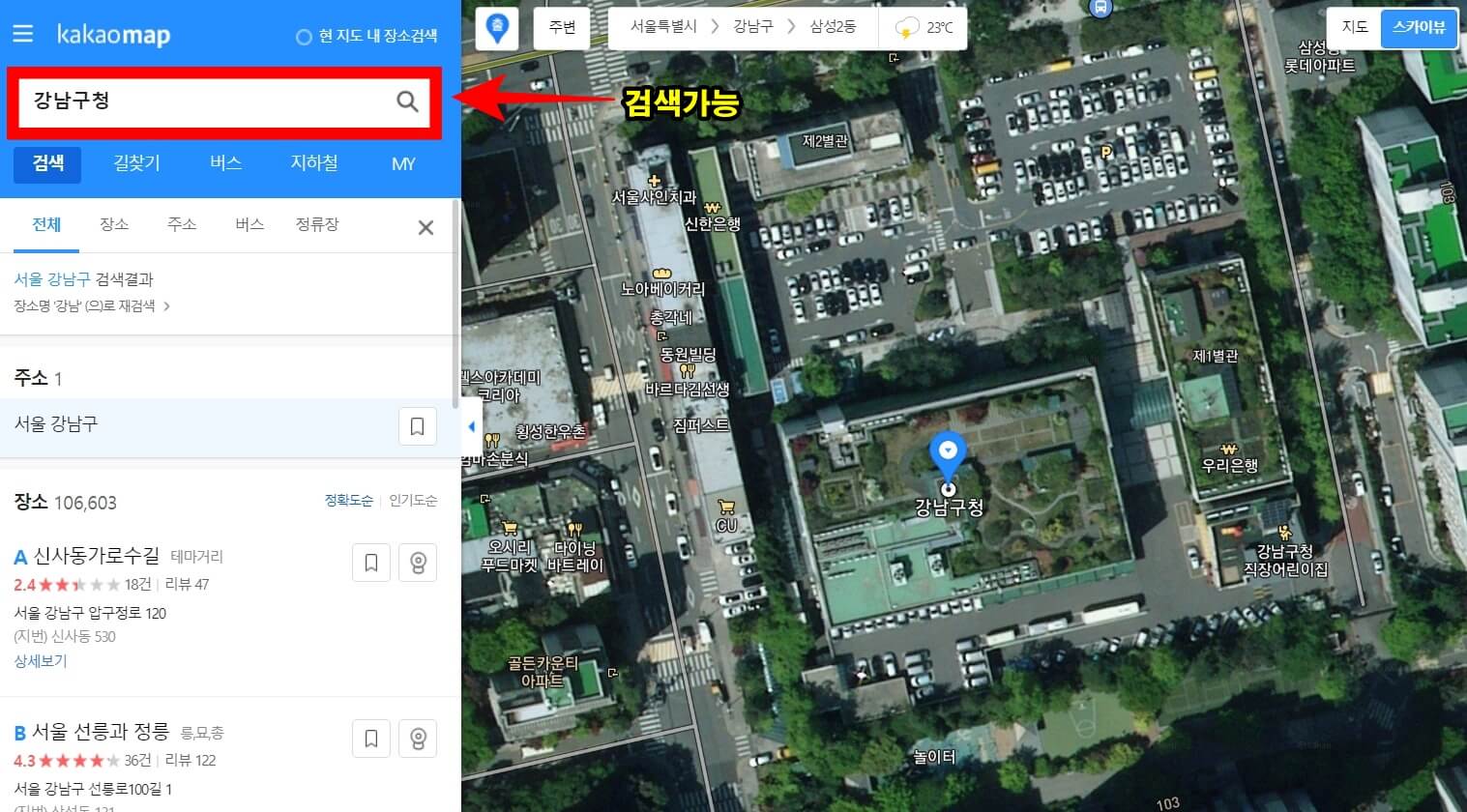Sort places by 인기도순

413,501
